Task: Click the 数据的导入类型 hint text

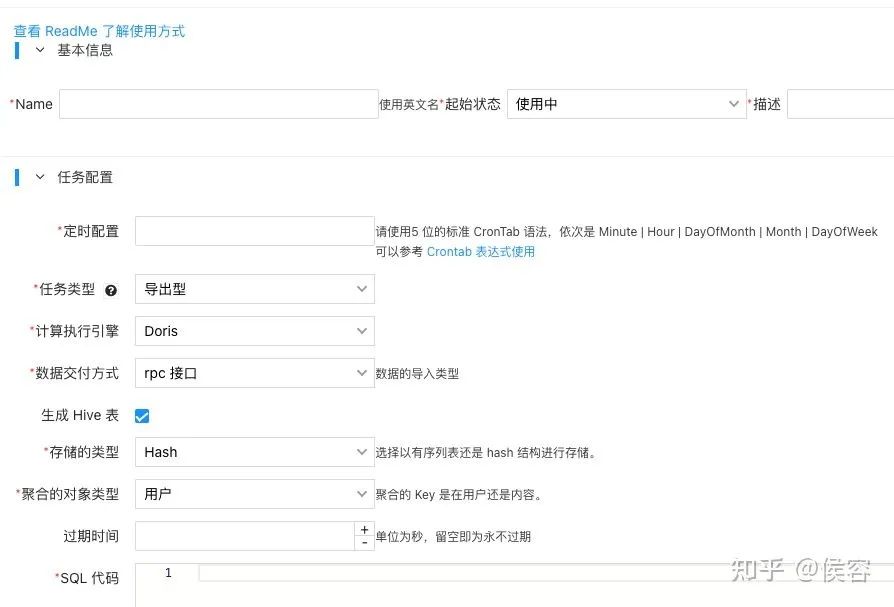Action: (417, 374)
